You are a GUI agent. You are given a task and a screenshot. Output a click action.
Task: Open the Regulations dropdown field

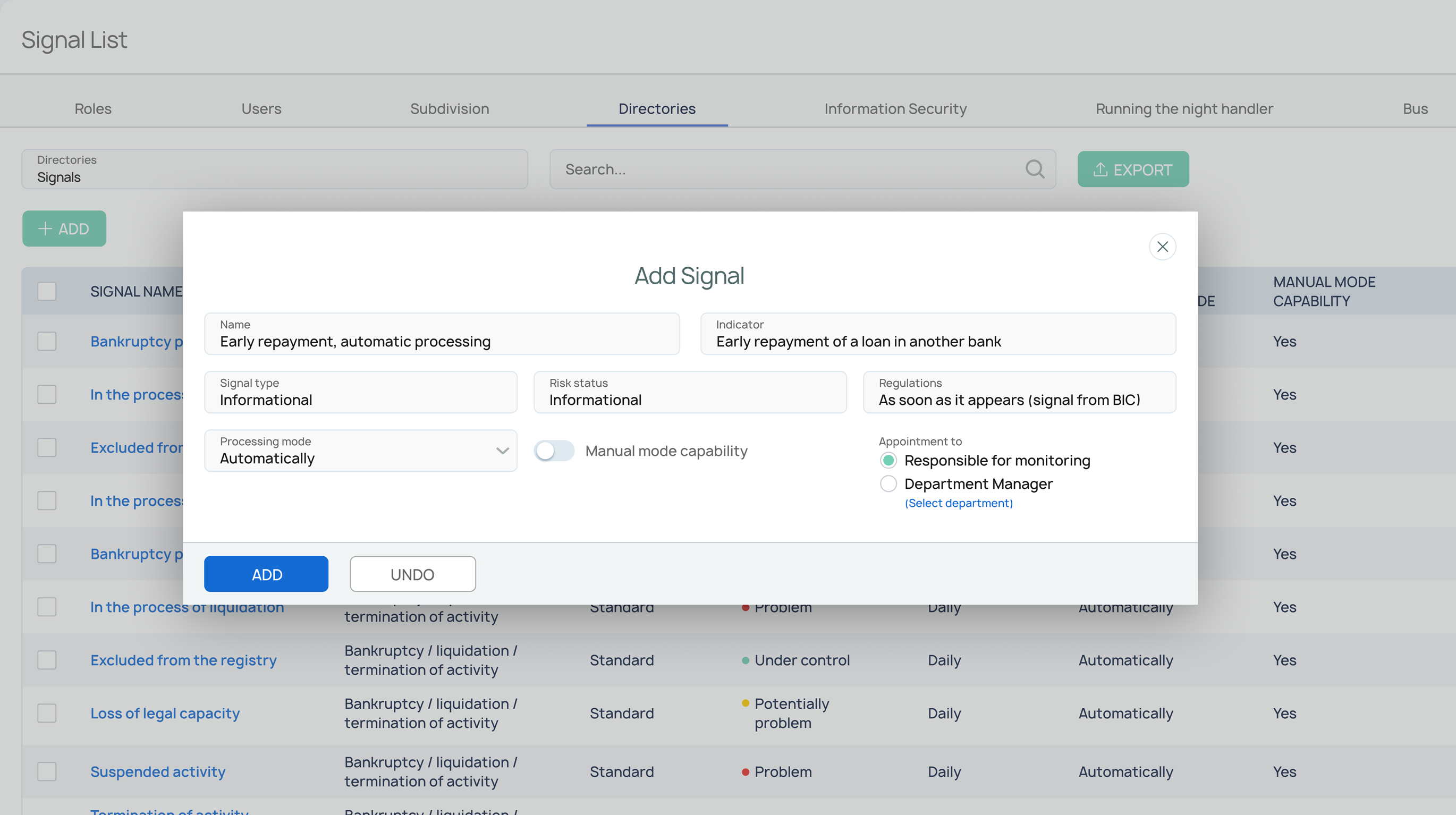1019,392
